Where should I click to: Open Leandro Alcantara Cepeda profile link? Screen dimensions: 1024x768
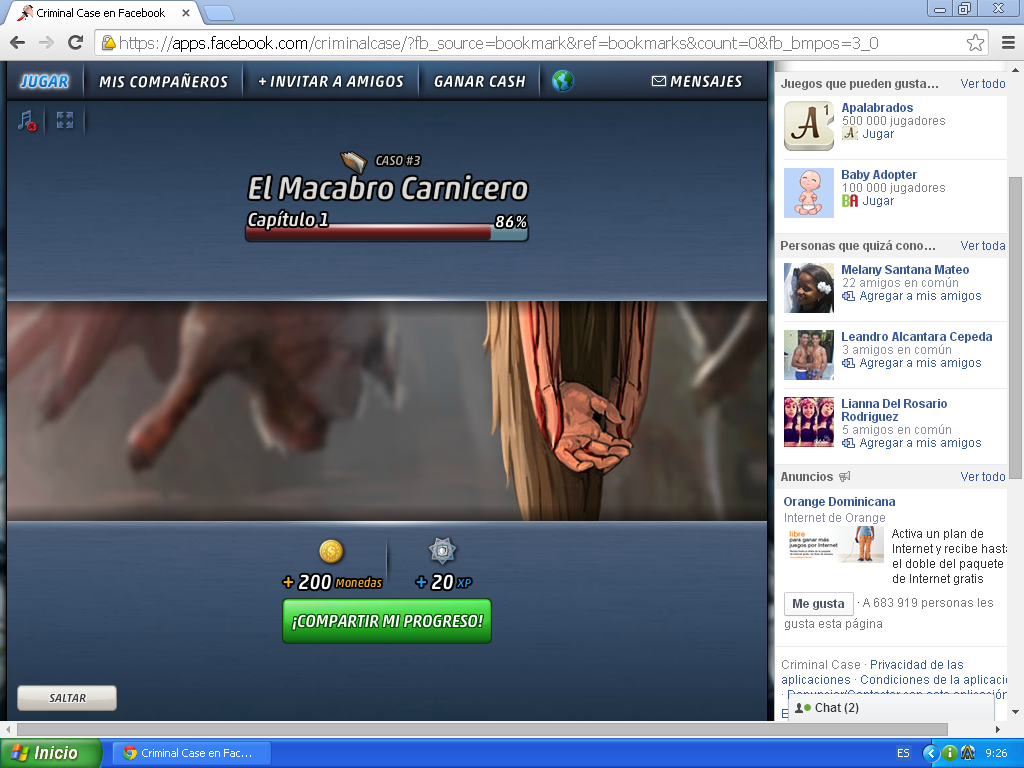coord(917,336)
